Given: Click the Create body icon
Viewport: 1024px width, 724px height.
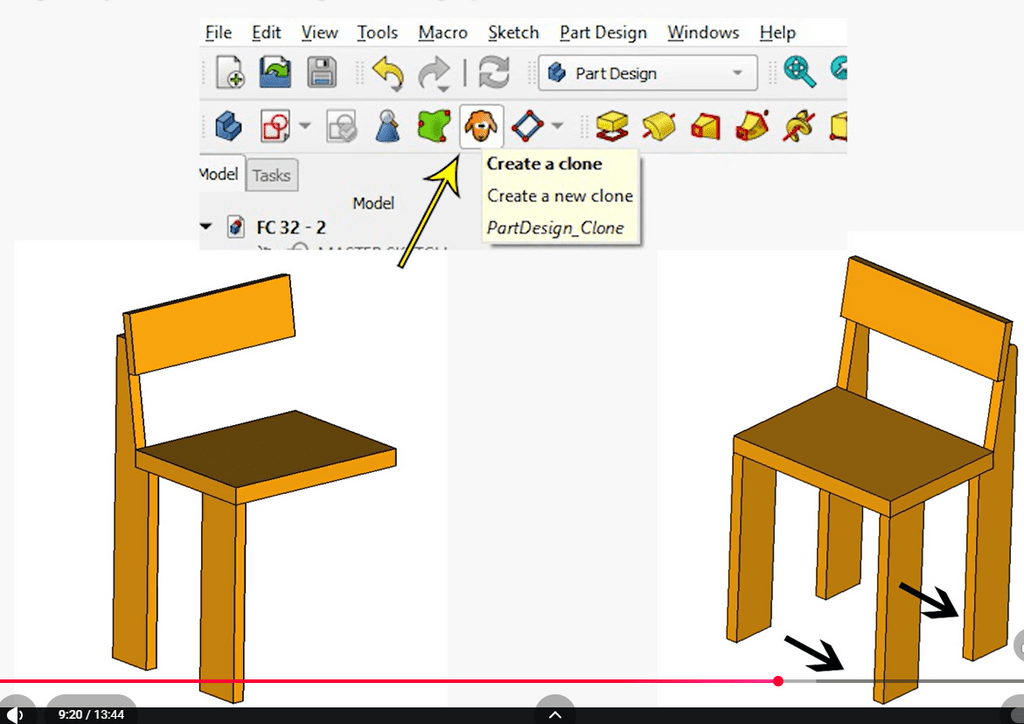Looking at the screenshot, I should (229, 126).
